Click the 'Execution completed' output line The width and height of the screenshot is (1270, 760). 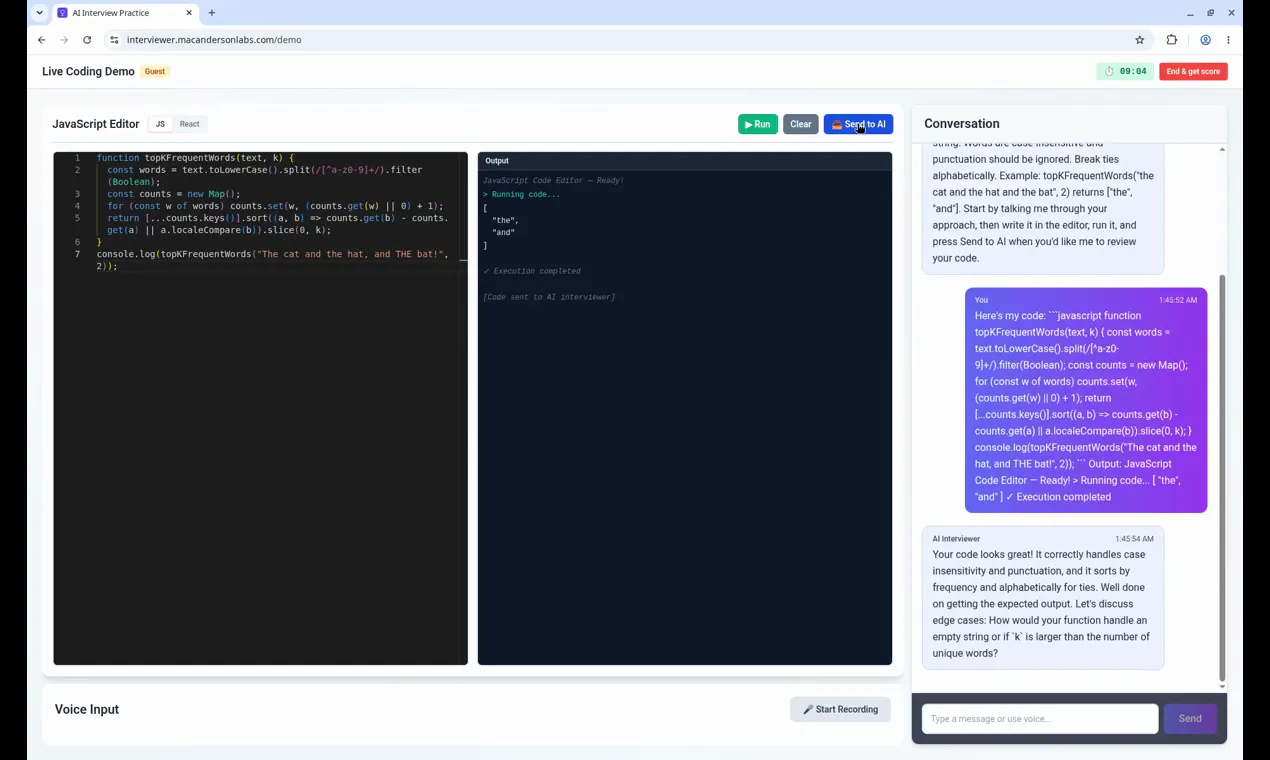532,271
